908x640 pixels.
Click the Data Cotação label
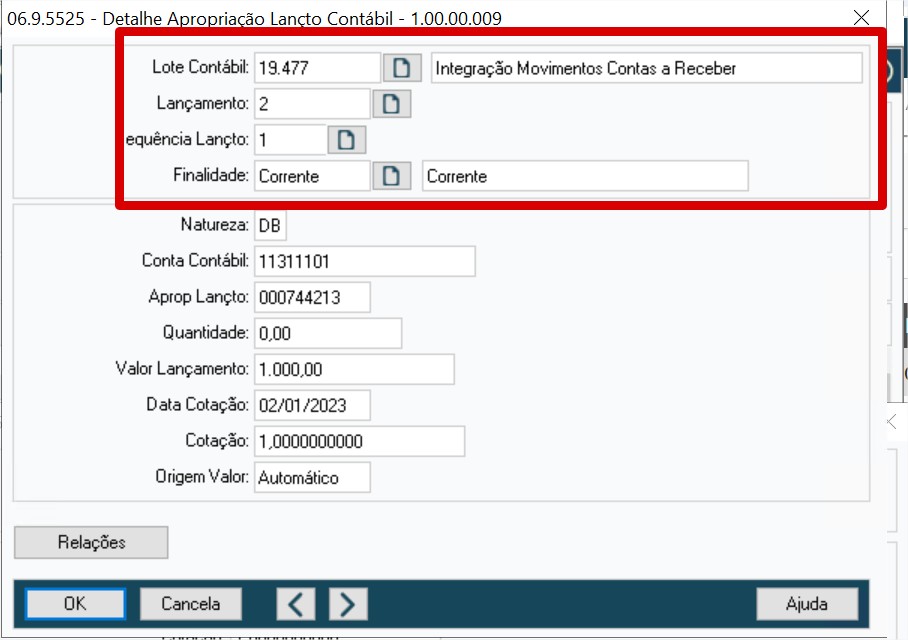[197, 404]
